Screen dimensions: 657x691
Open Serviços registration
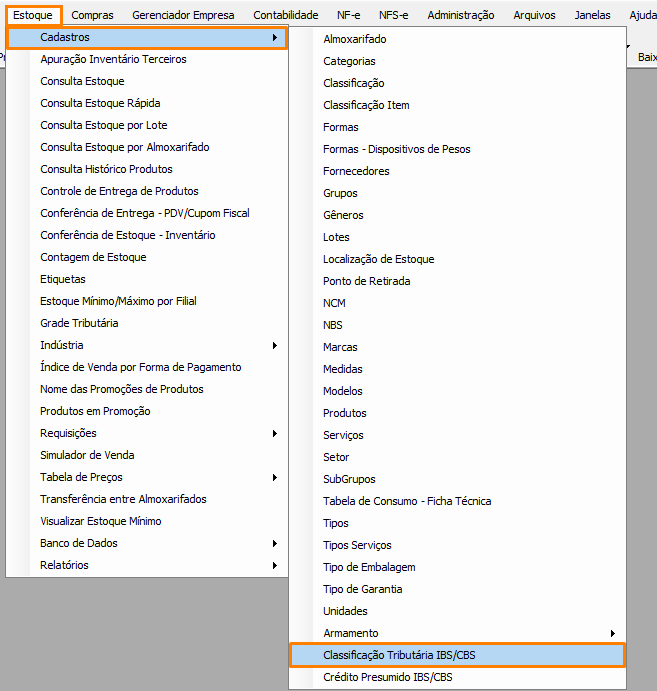pos(457,435)
